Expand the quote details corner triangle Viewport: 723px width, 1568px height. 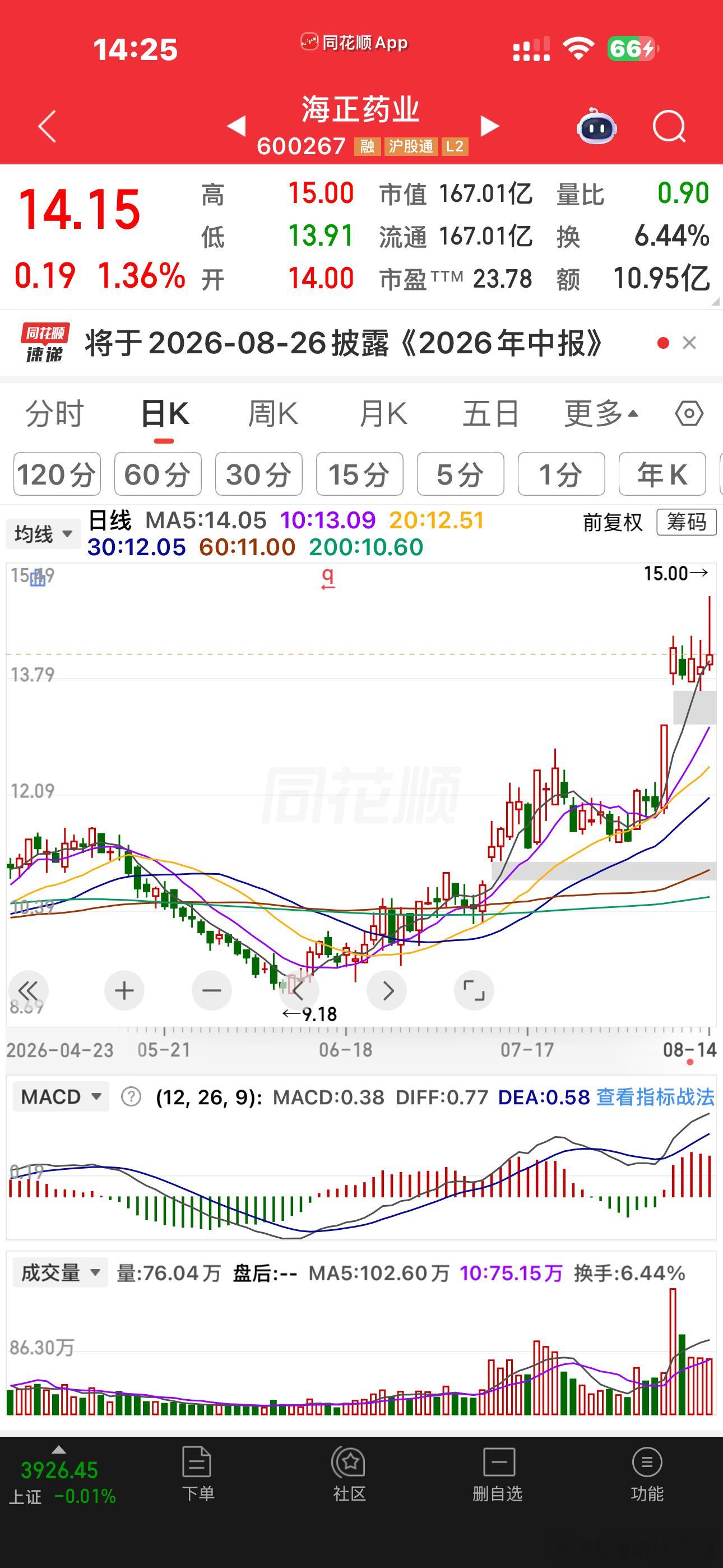pyautogui.click(x=716, y=301)
